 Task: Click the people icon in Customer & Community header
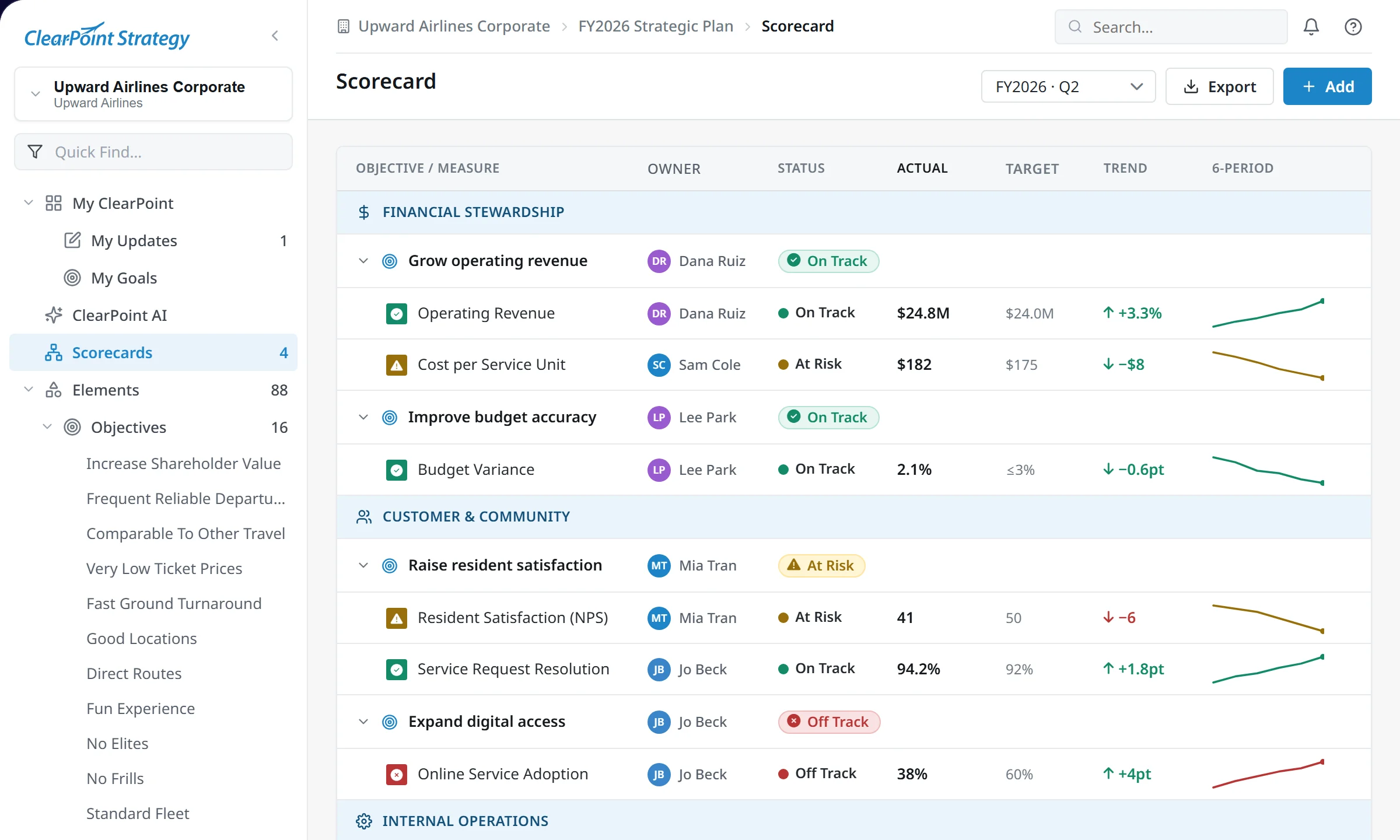coord(364,517)
